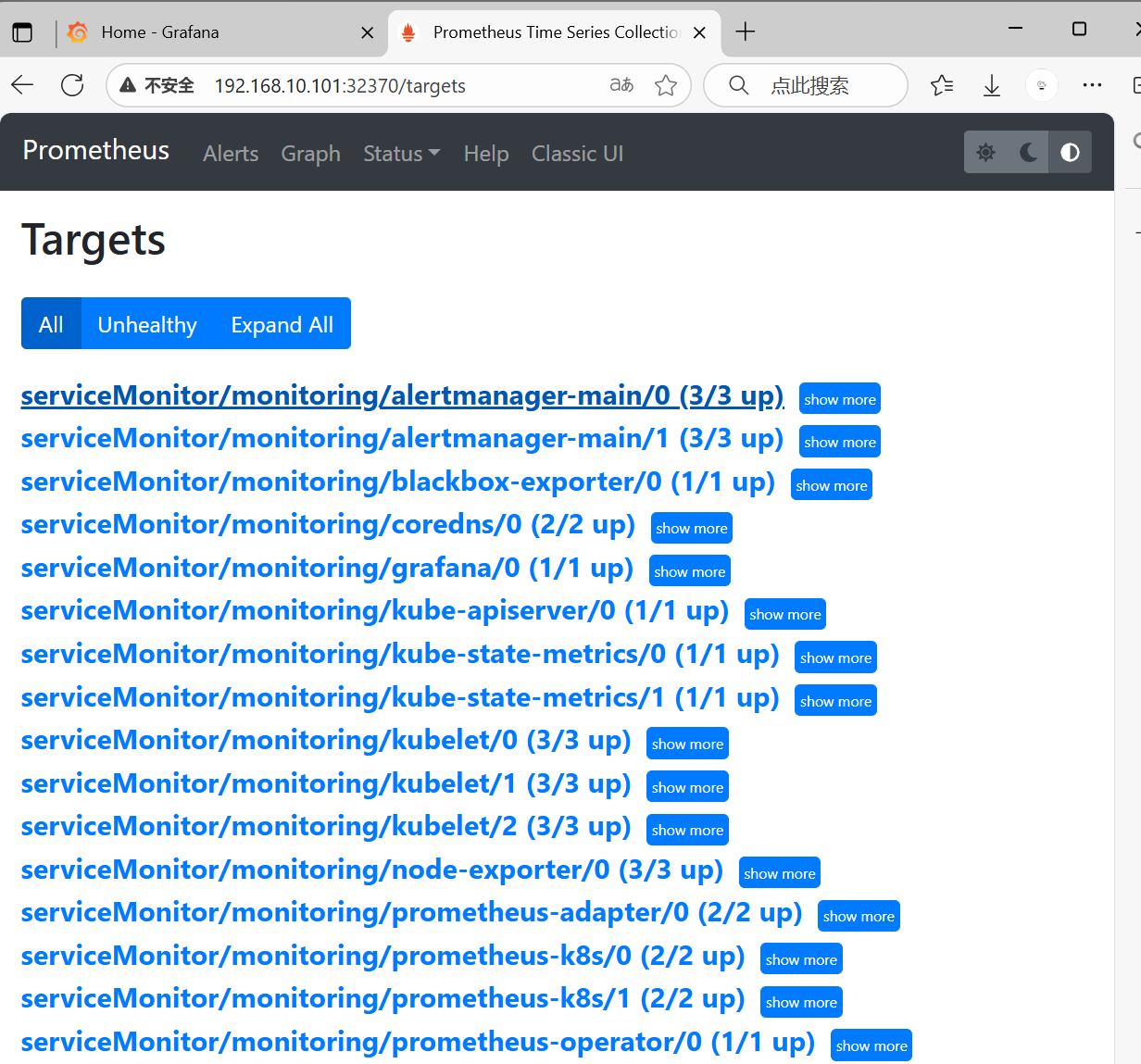This screenshot has height=1064, width=1141.
Task: Click the not-secure warning icon
Action: 128,85
